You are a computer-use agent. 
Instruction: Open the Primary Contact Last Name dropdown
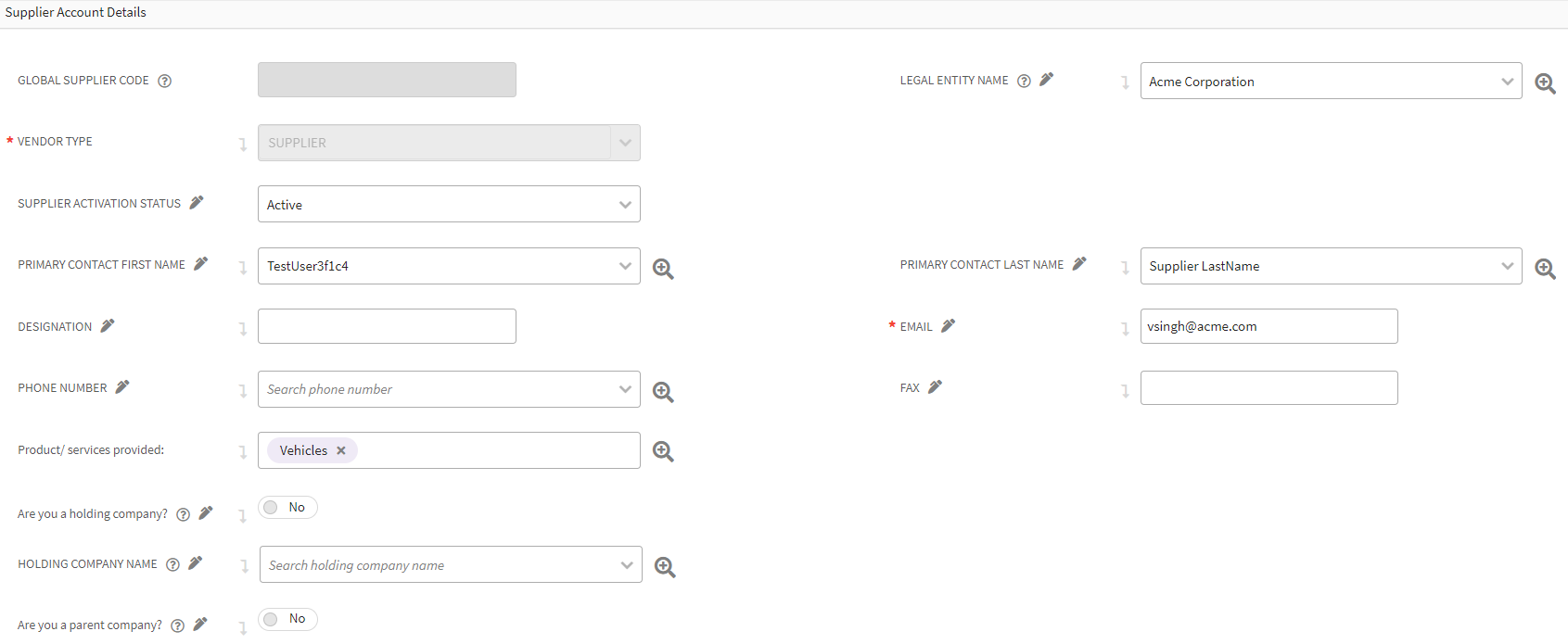pos(1507,266)
